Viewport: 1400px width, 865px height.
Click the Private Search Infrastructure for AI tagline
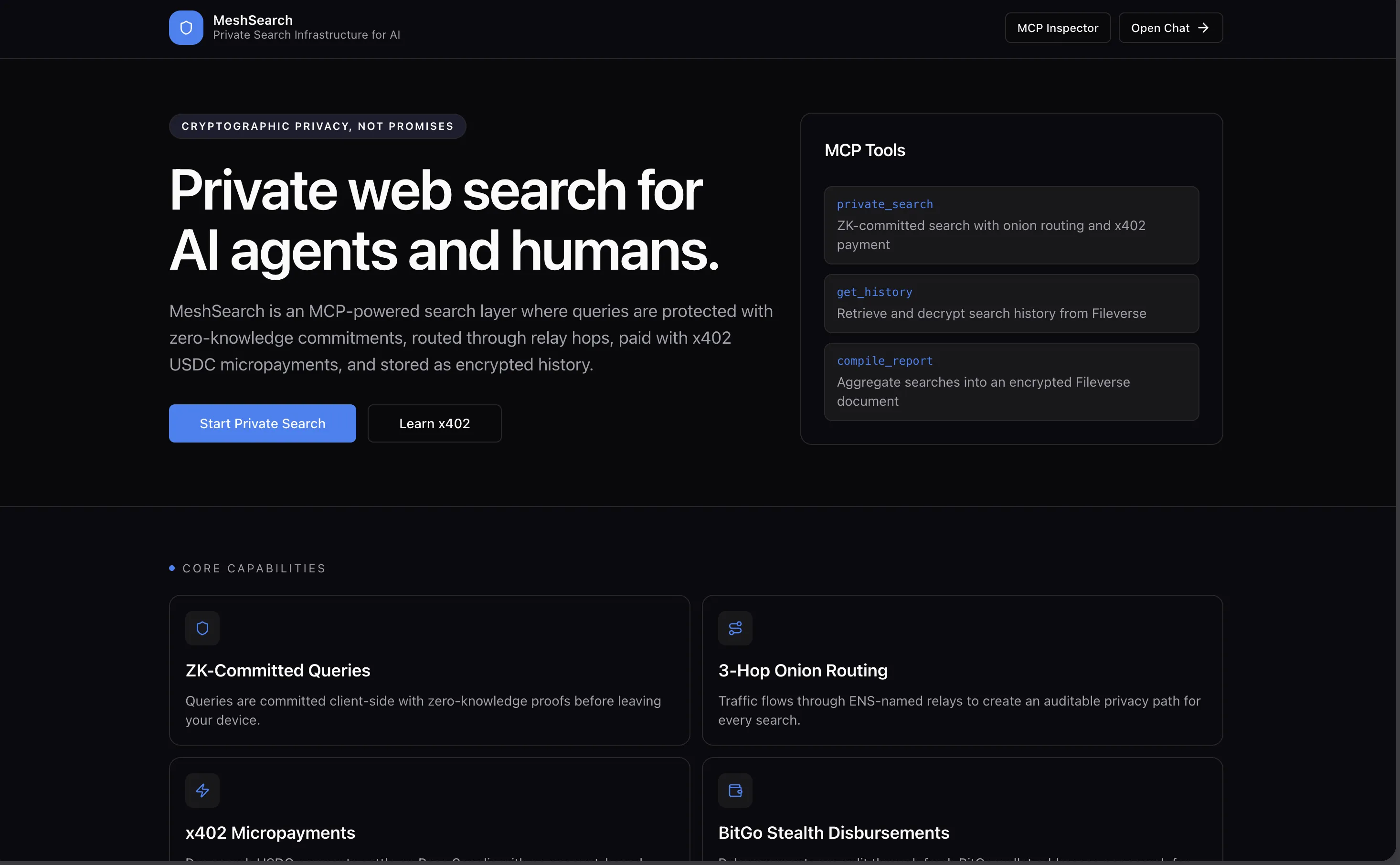tap(307, 34)
